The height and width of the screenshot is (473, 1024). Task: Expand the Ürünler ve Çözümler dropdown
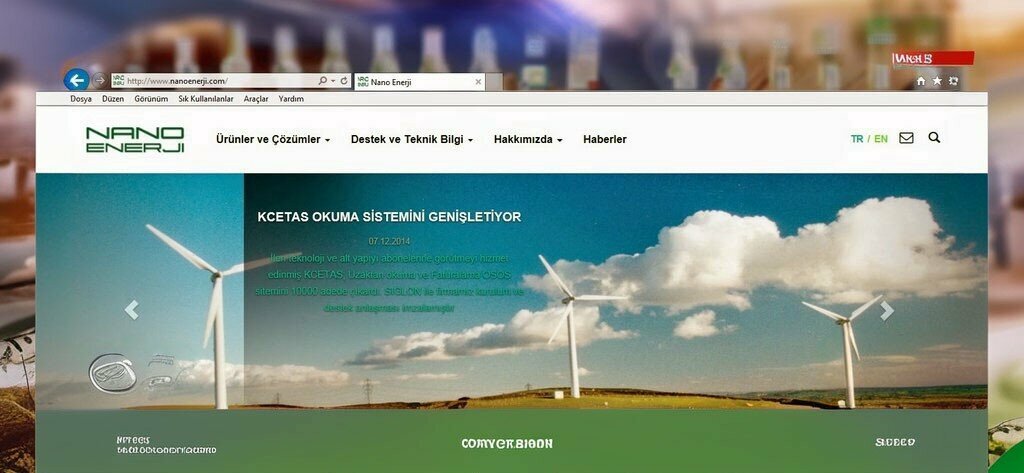273,139
